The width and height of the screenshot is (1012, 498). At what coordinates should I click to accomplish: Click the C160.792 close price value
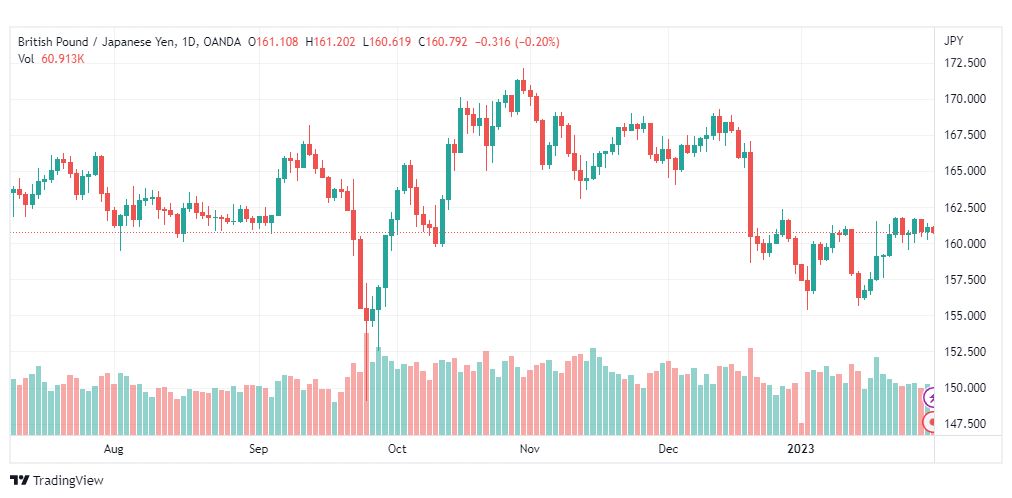(442, 42)
